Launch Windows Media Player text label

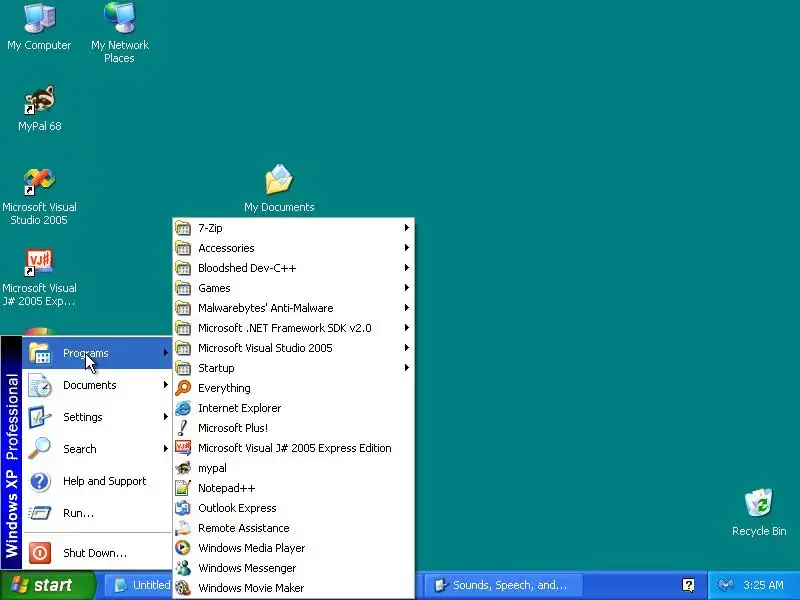252,548
